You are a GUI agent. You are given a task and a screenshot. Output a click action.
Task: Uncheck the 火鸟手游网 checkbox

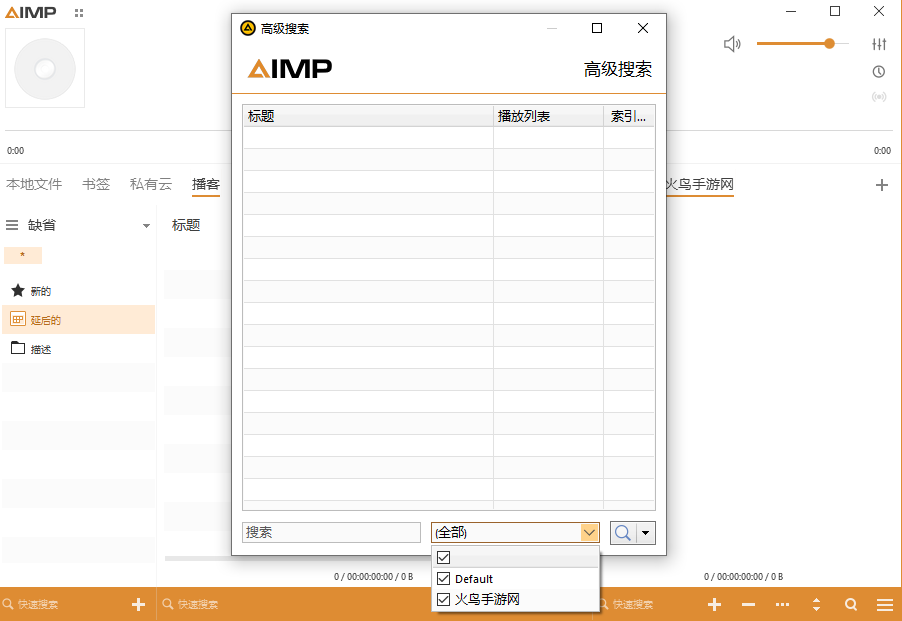pyautogui.click(x=444, y=599)
